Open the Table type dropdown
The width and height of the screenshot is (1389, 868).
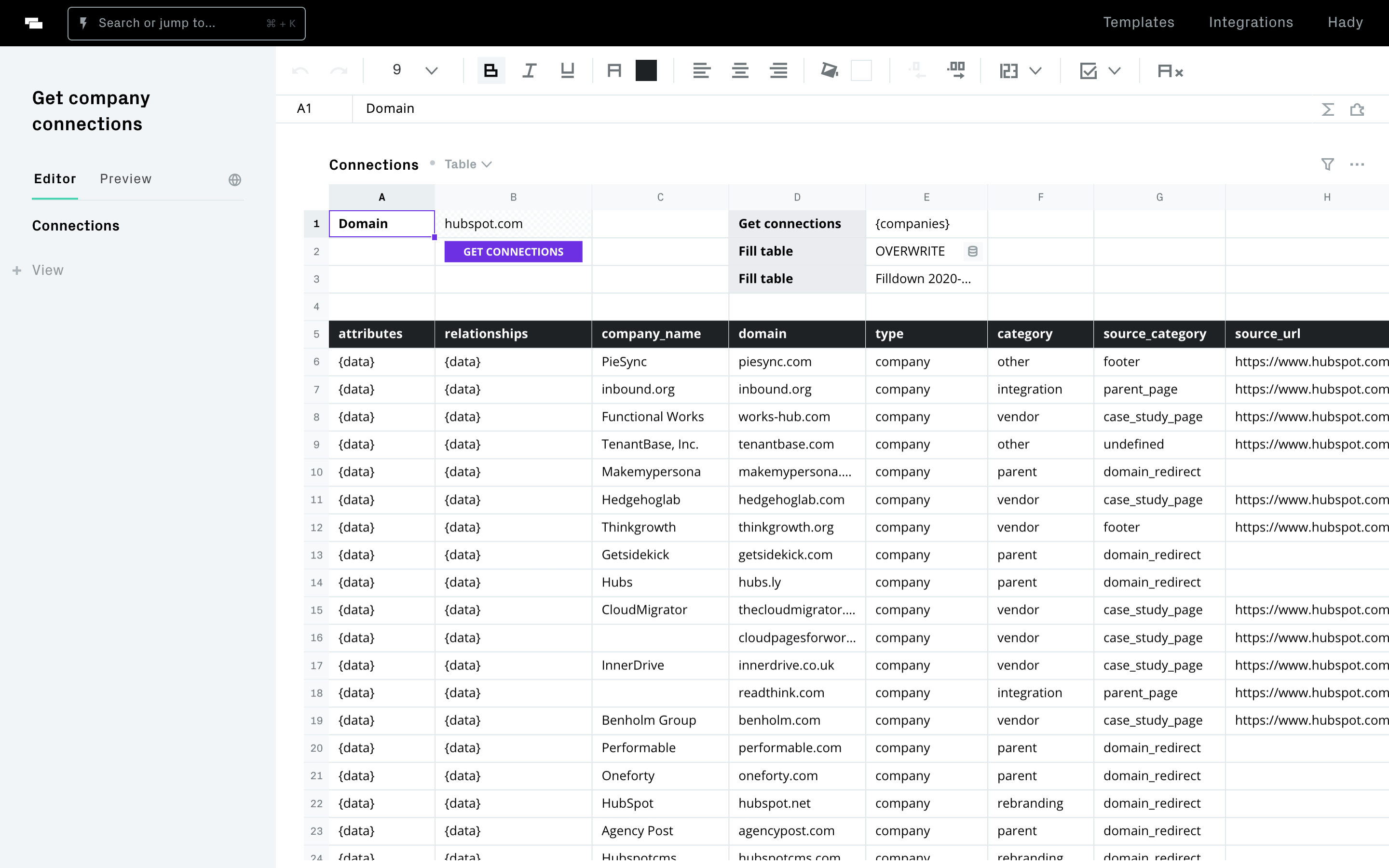click(x=468, y=164)
